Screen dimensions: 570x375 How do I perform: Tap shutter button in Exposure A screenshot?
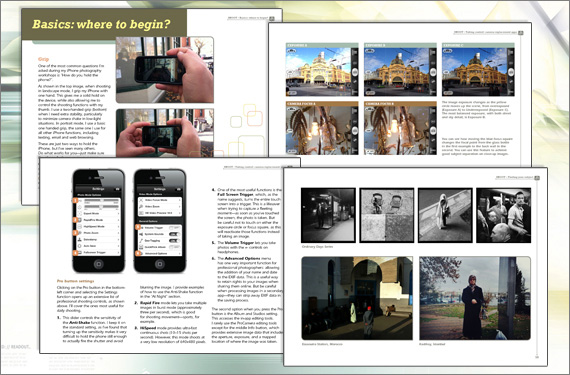click(355, 72)
